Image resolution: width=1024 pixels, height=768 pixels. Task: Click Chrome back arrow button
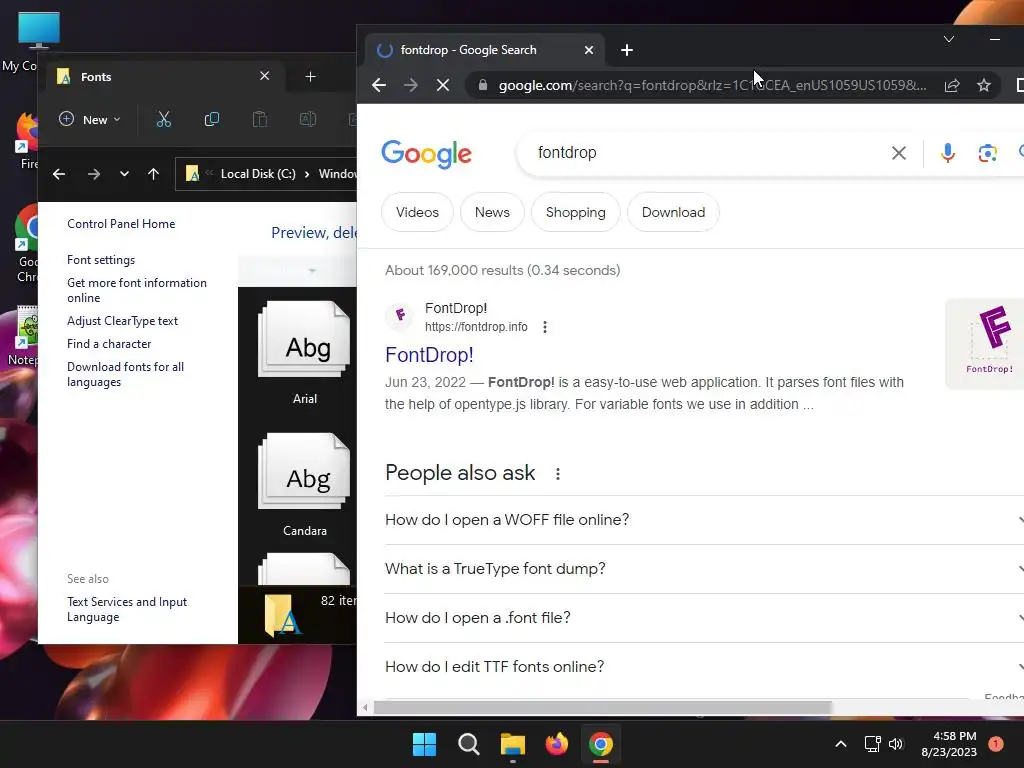click(x=379, y=85)
